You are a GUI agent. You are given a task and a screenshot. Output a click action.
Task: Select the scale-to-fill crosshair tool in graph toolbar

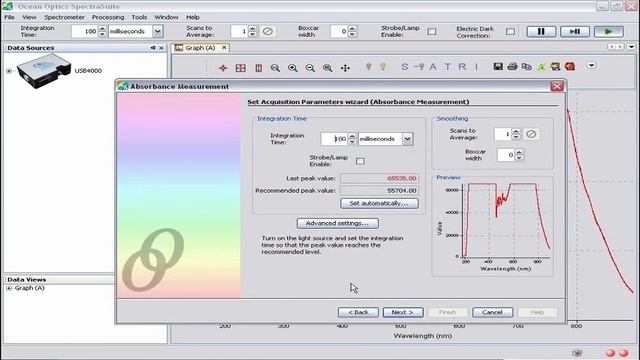click(223, 68)
